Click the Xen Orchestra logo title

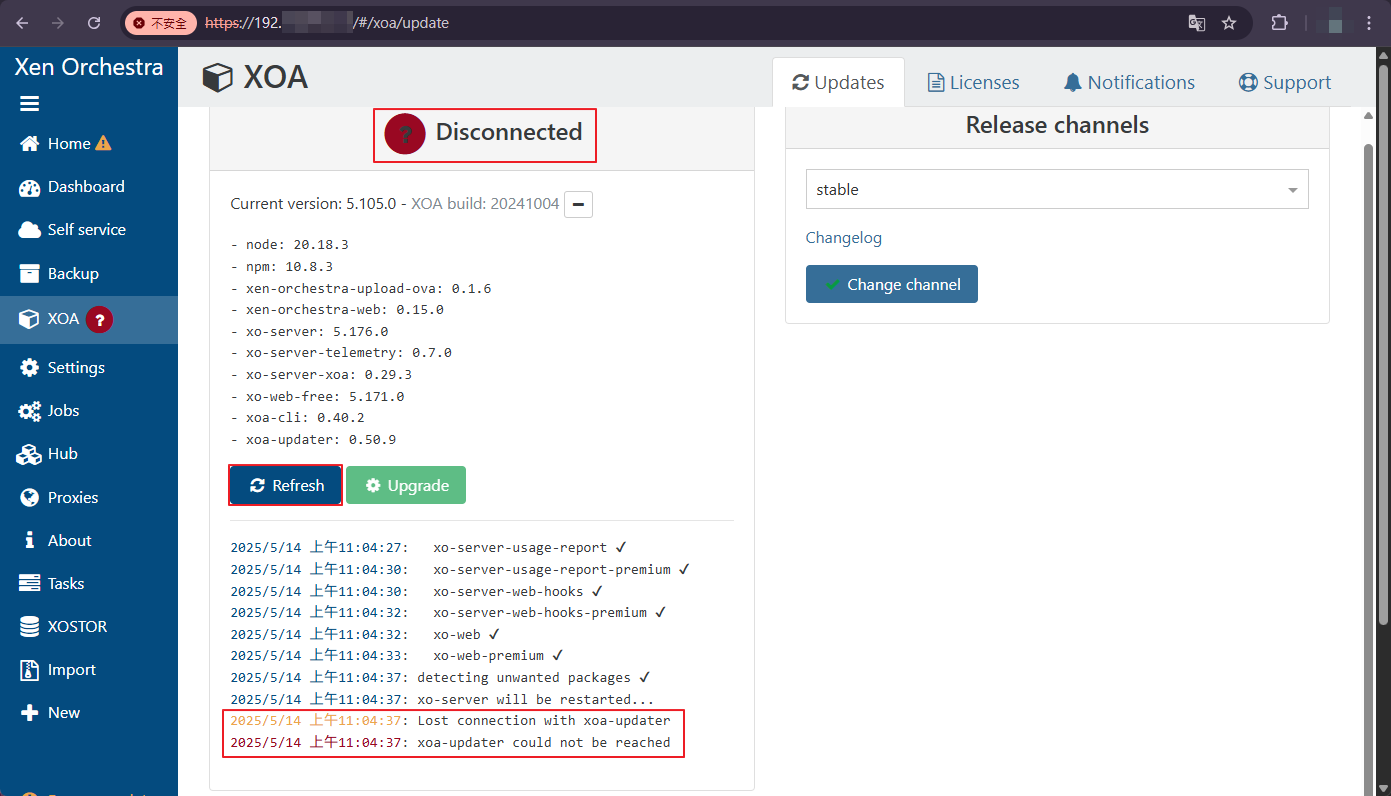pos(89,67)
